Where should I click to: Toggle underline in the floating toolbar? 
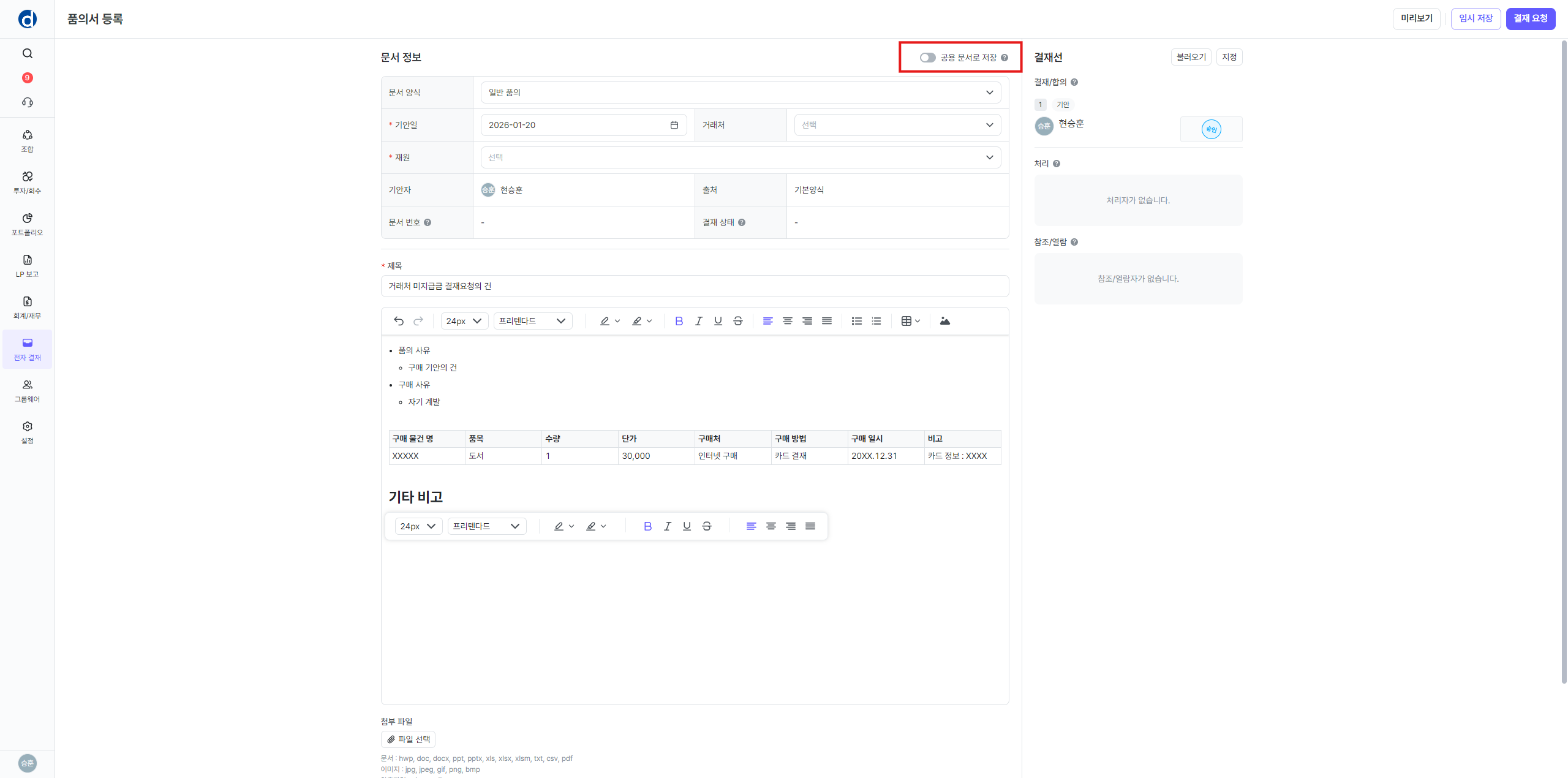click(x=687, y=526)
